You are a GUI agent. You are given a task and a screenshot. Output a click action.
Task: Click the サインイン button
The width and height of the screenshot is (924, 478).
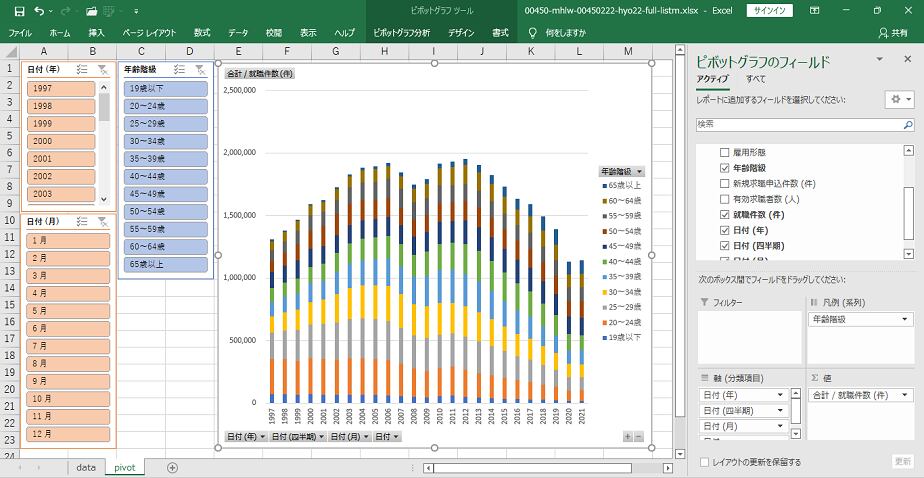pos(769,10)
